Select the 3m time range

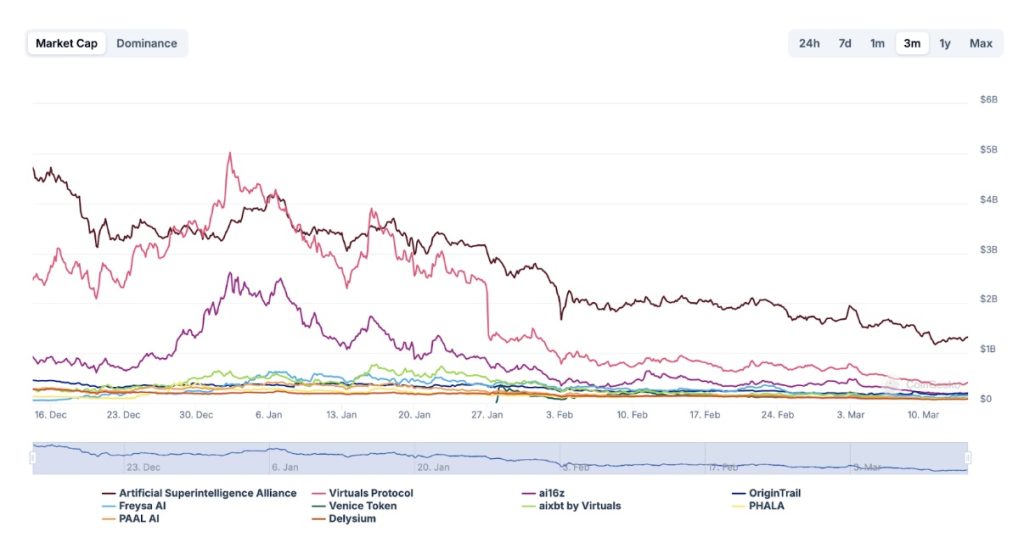[912, 43]
